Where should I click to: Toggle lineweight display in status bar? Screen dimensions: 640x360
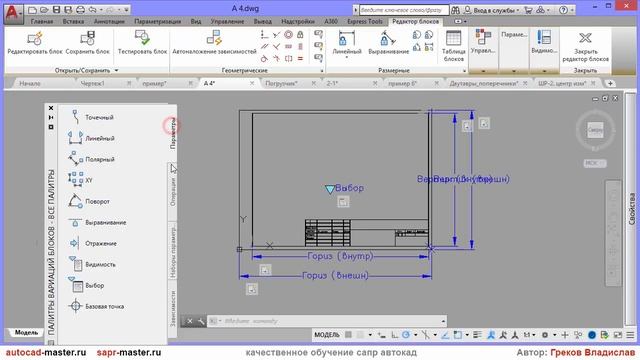point(477,335)
